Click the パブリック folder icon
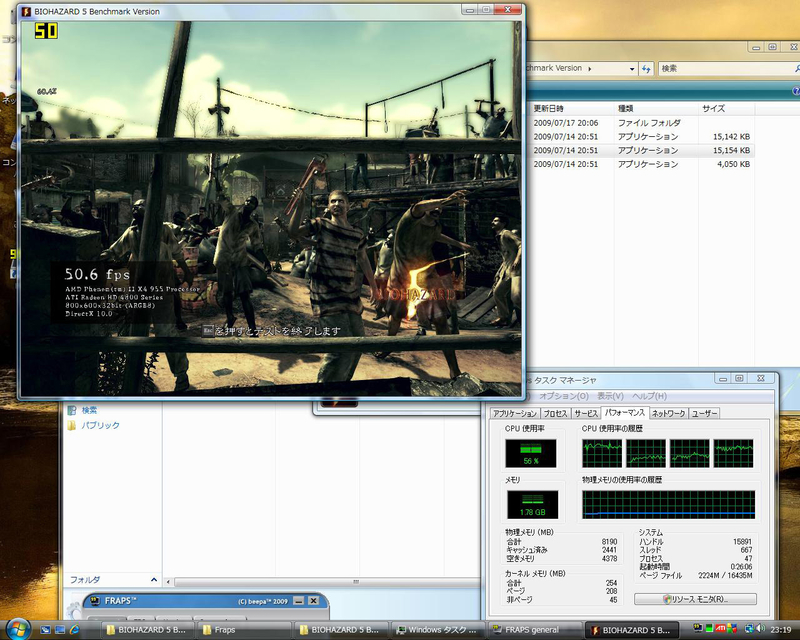This screenshot has width=800, height=640. (72, 425)
